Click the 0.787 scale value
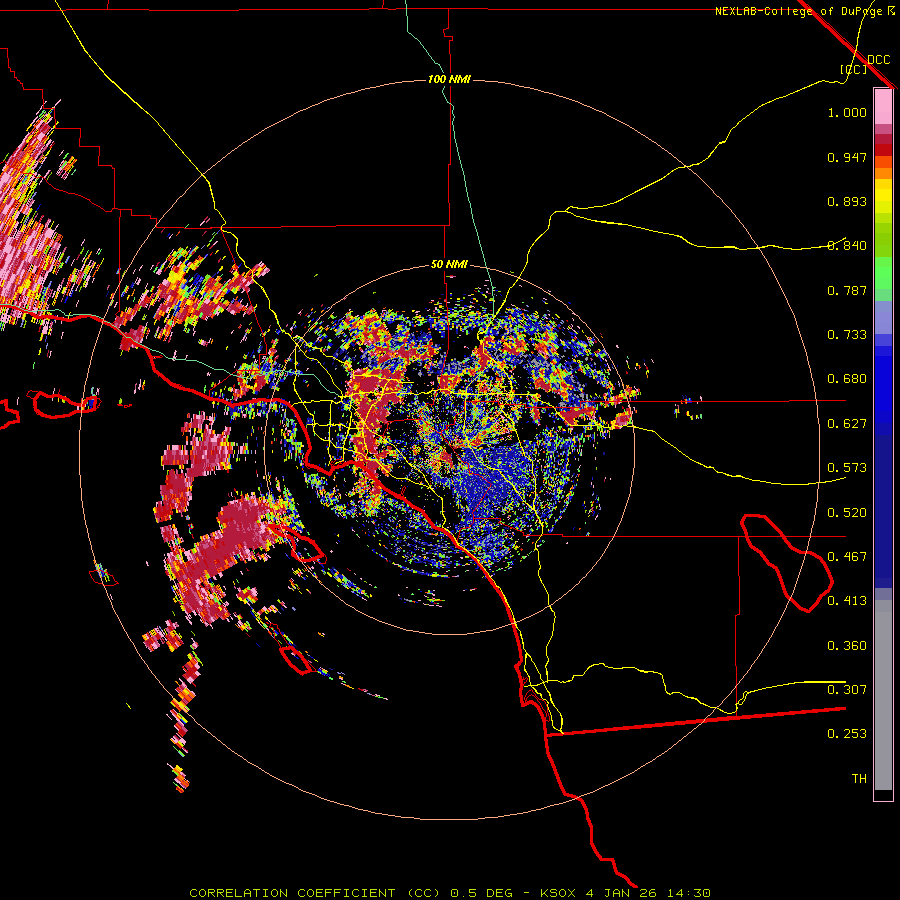The image size is (900, 900). click(x=847, y=290)
